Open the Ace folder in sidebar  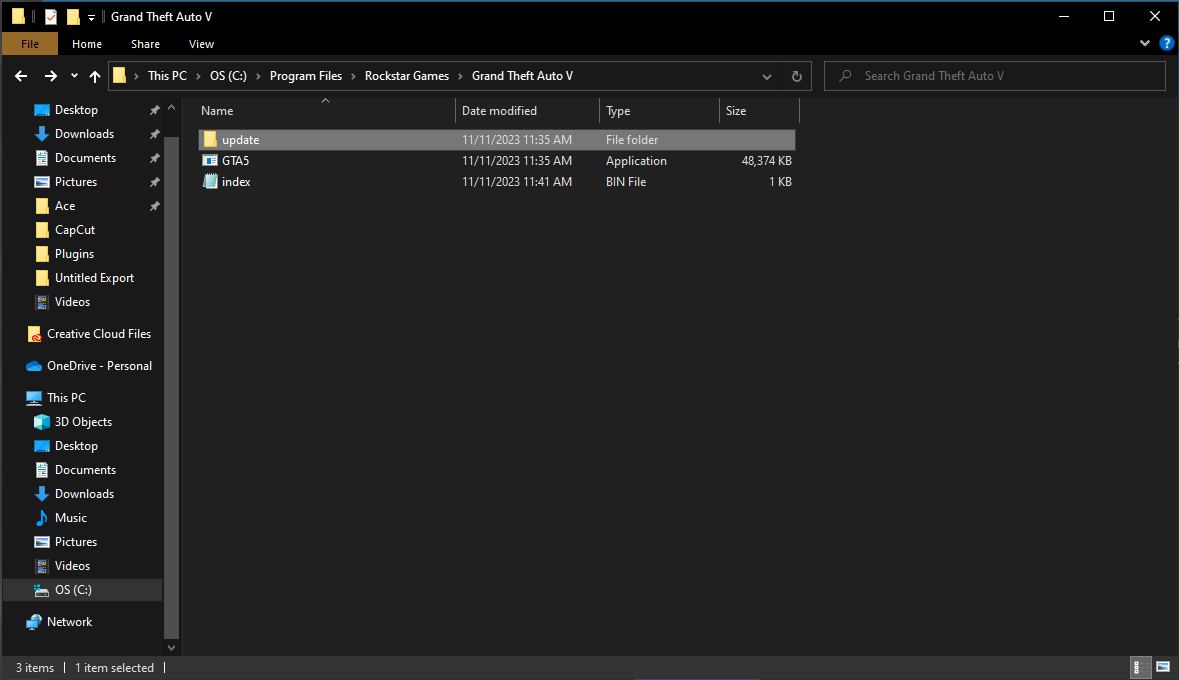pyautogui.click(x=65, y=206)
